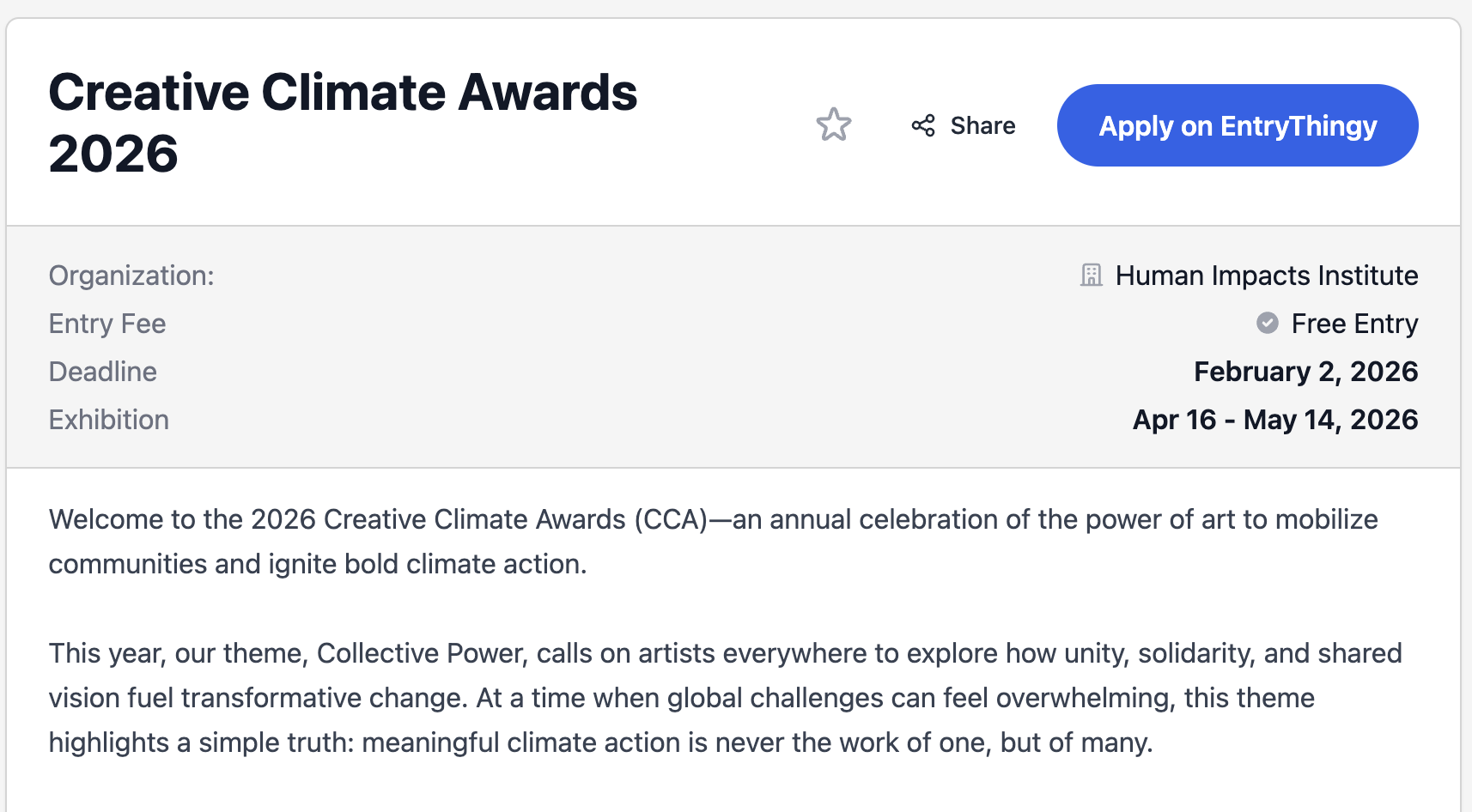Bookmark this call with the star icon
The image size is (1472, 812).
(x=833, y=125)
